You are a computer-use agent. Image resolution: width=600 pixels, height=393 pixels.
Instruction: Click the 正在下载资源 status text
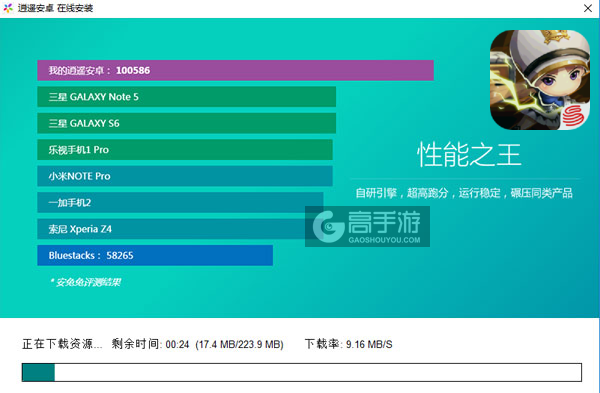coord(62,344)
